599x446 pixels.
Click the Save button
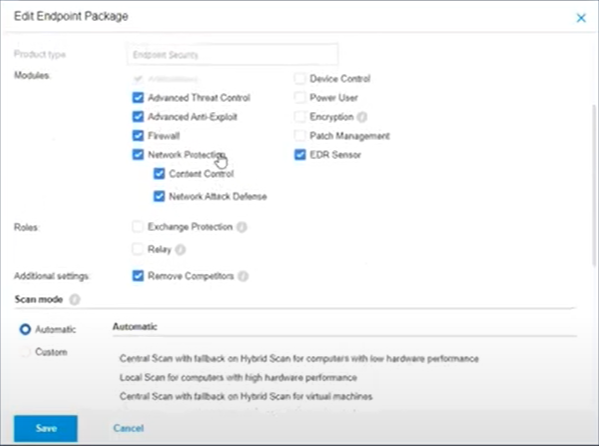click(x=46, y=428)
